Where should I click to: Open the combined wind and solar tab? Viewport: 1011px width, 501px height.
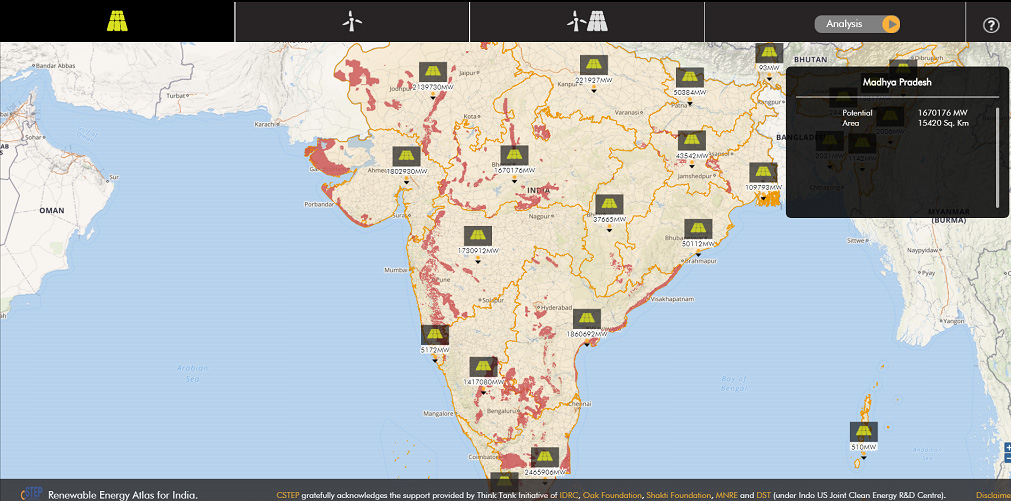pos(587,21)
